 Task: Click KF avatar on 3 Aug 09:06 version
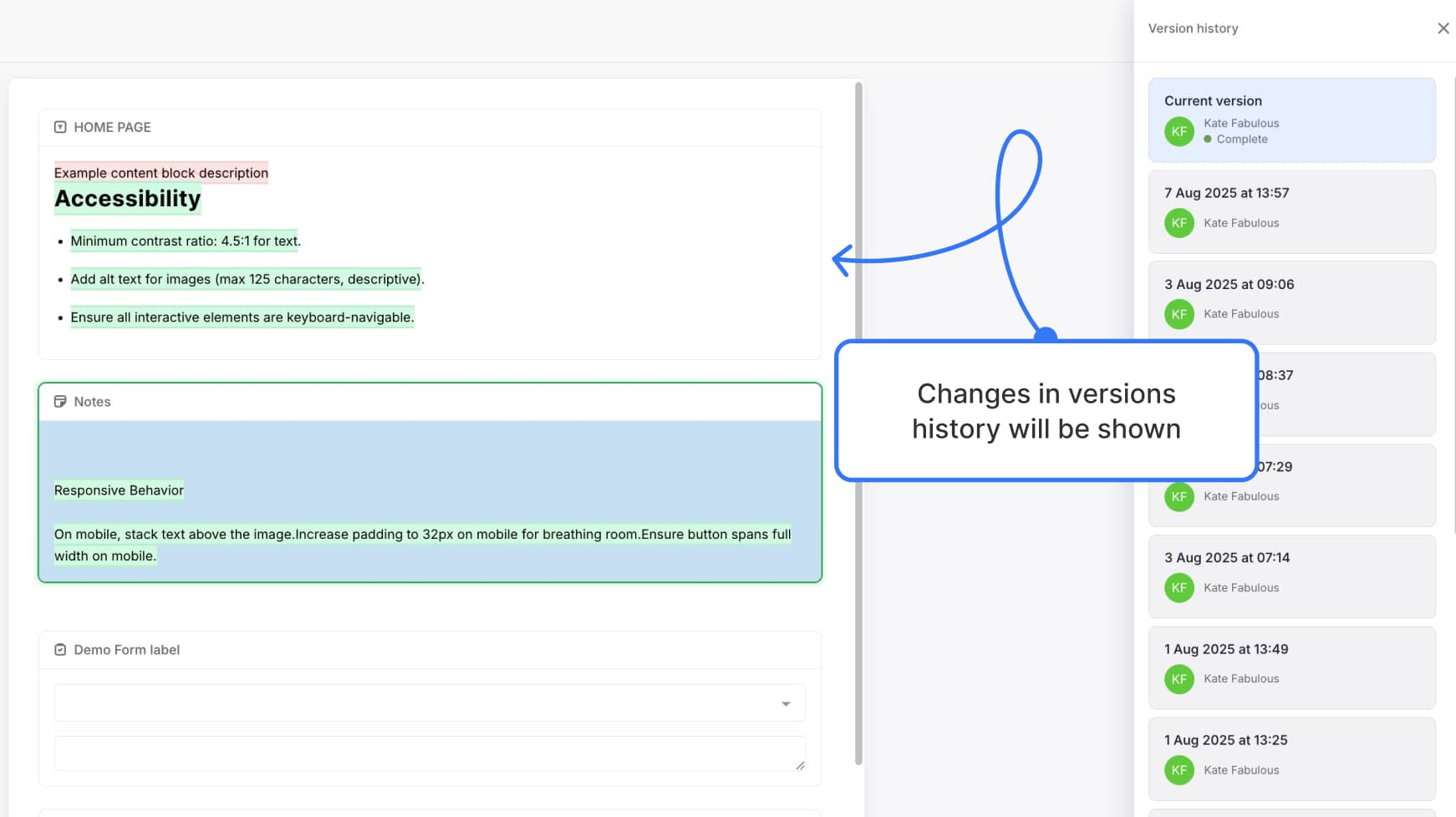pyautogui.click(x=1179, y=314)
